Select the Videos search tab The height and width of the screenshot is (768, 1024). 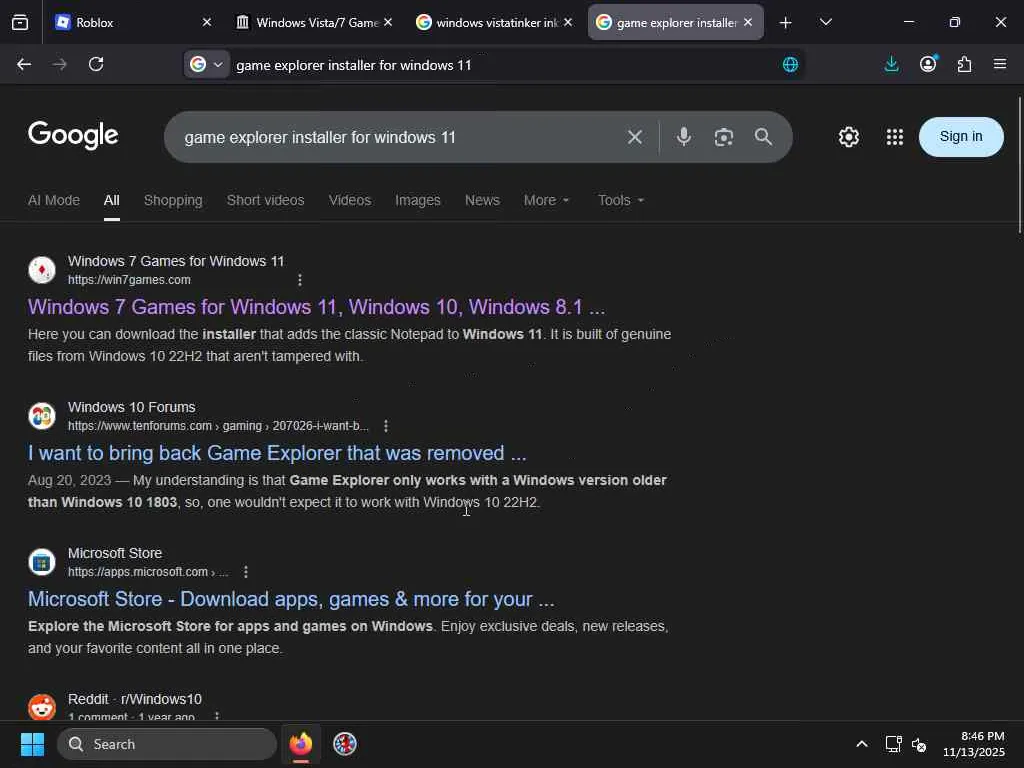click(x=349, y=200)
